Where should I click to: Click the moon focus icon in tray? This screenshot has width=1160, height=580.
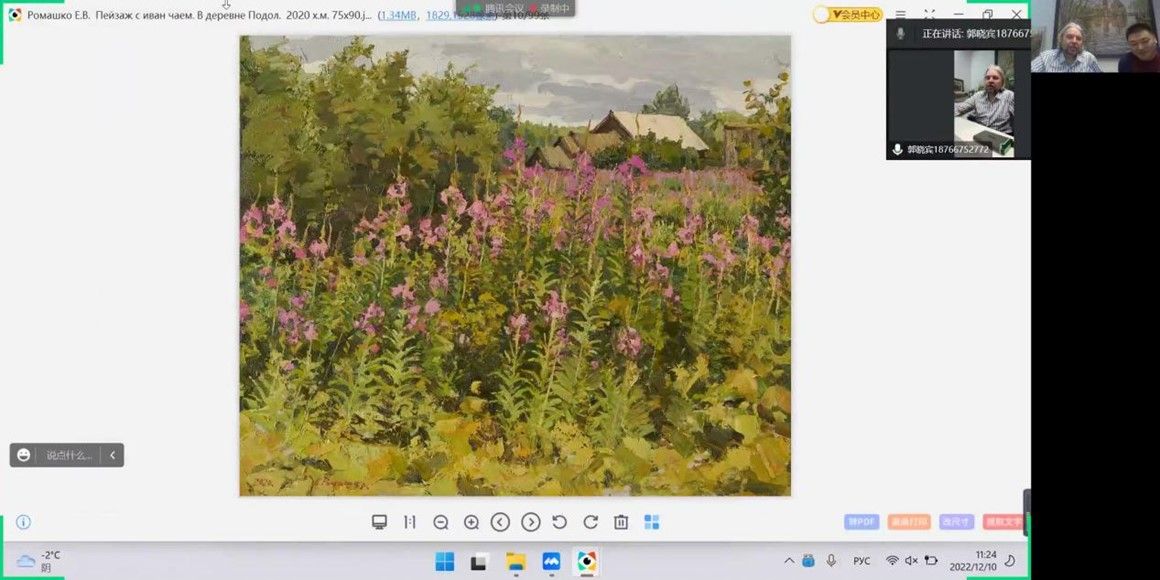click(1010, 561)
